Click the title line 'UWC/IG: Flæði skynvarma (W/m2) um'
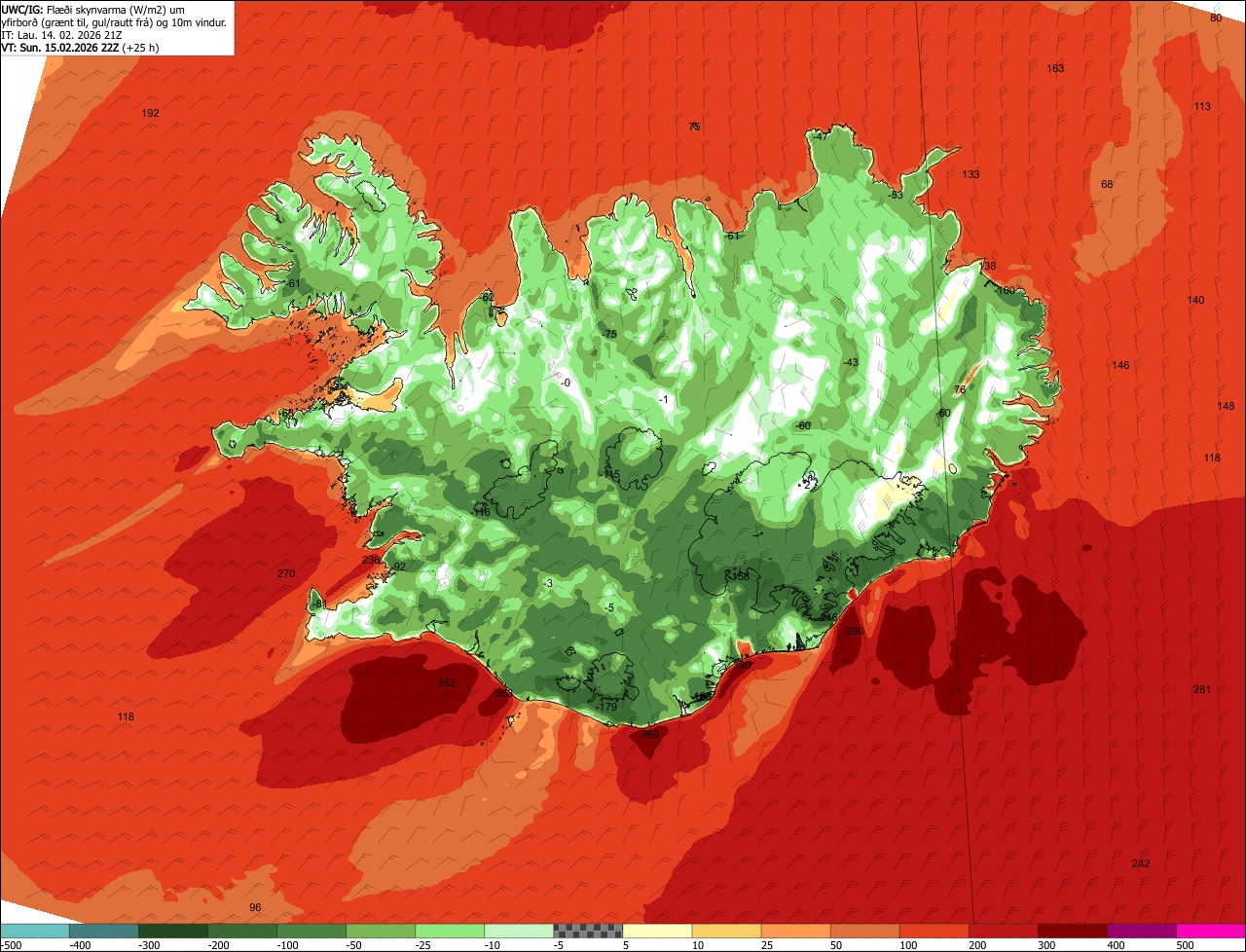 (93, 9)
